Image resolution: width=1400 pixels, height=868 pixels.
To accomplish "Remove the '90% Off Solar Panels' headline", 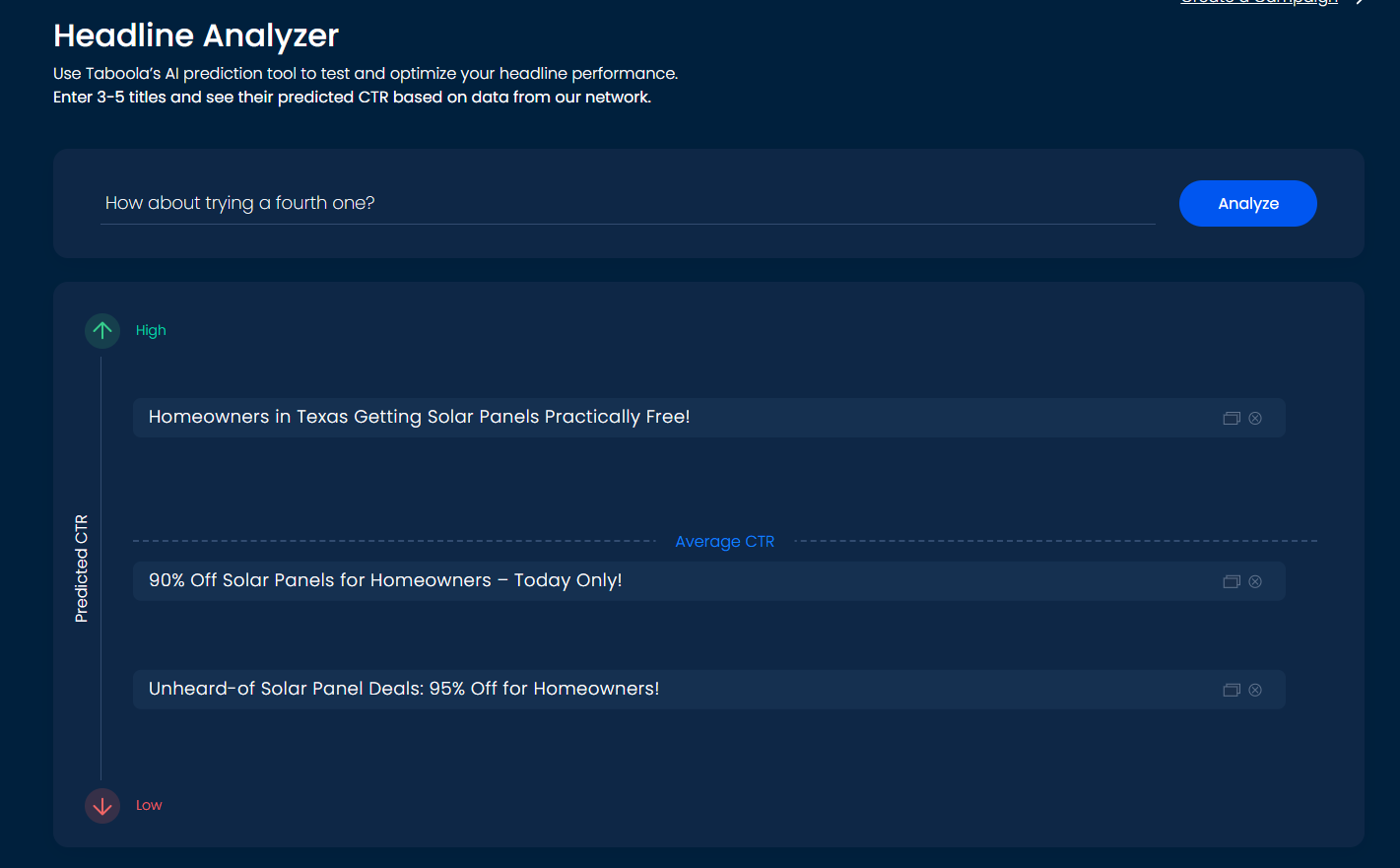I will tap(1255, 581).
